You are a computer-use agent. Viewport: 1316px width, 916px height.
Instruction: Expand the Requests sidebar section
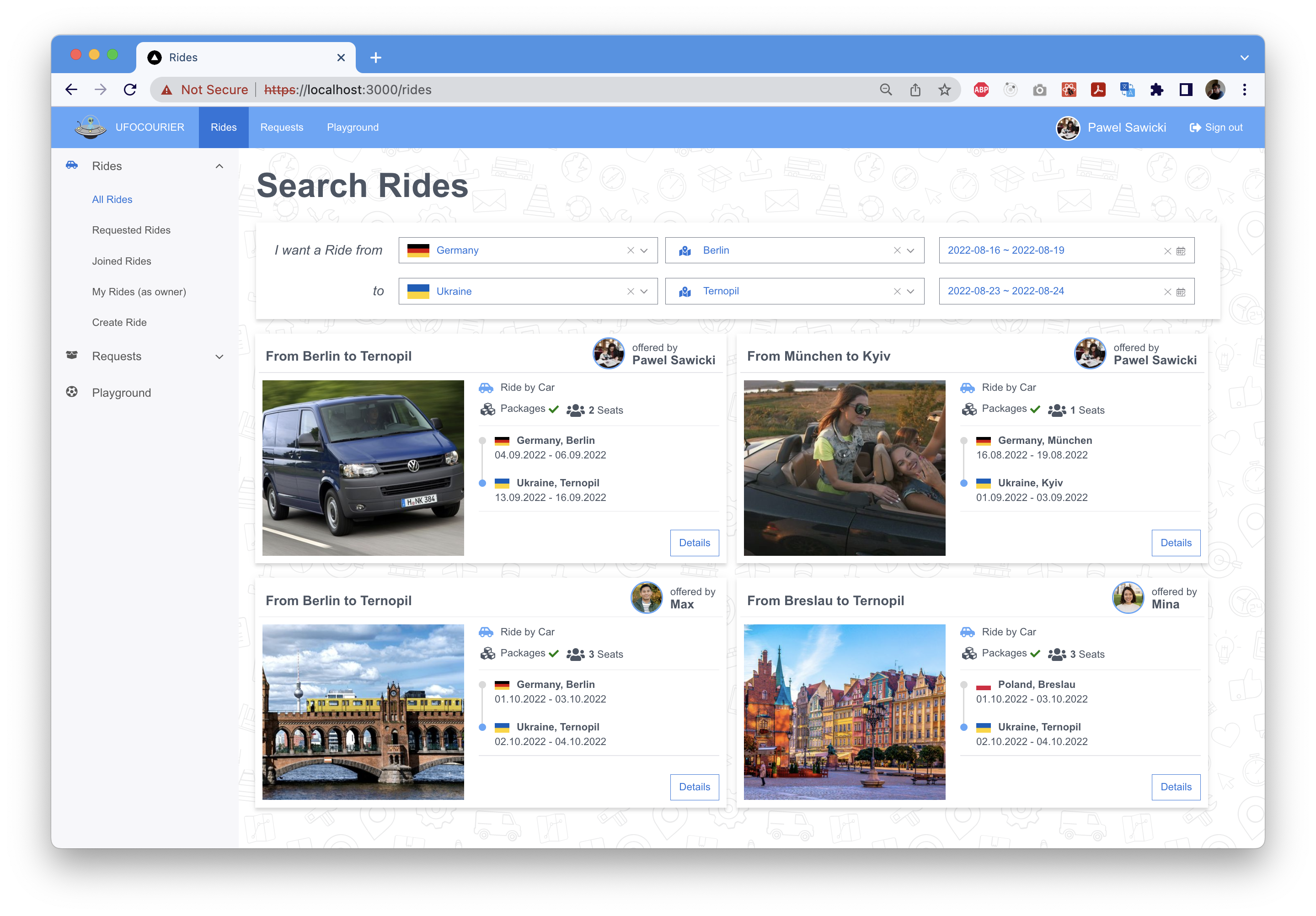pos(219,357)
